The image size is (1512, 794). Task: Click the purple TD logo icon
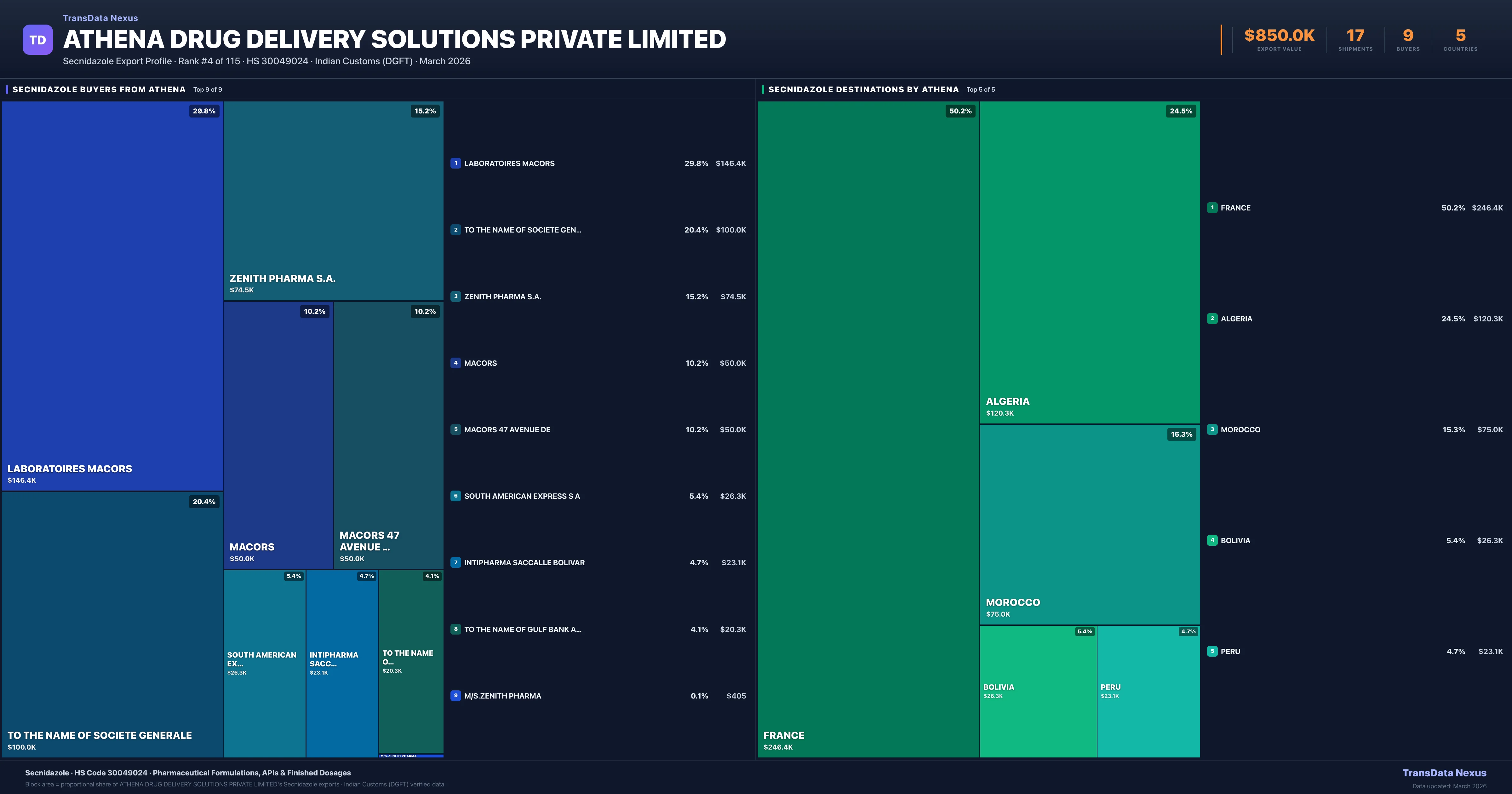[37, 40]
